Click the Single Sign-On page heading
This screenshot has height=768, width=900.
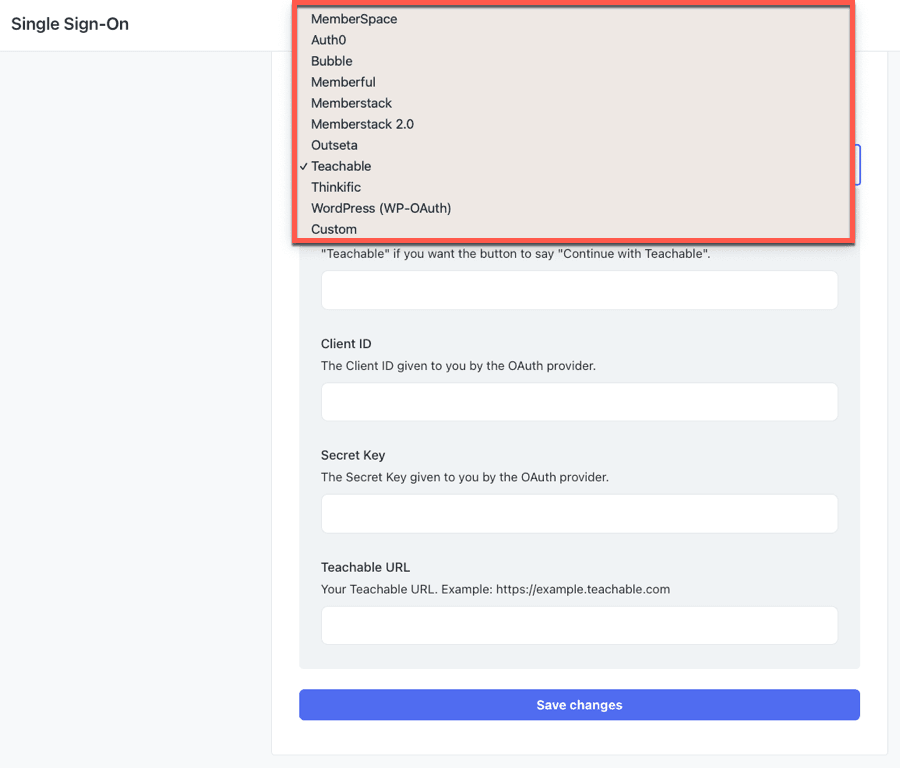pos(70,24)
